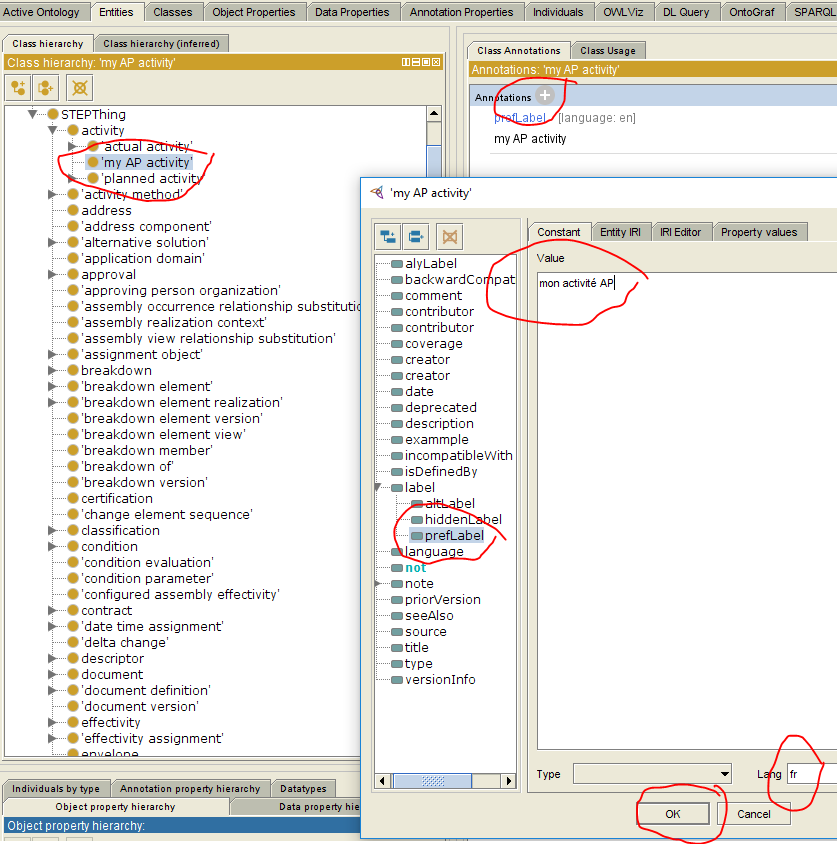Select the 'my AP activity' class circle icon

93,162
